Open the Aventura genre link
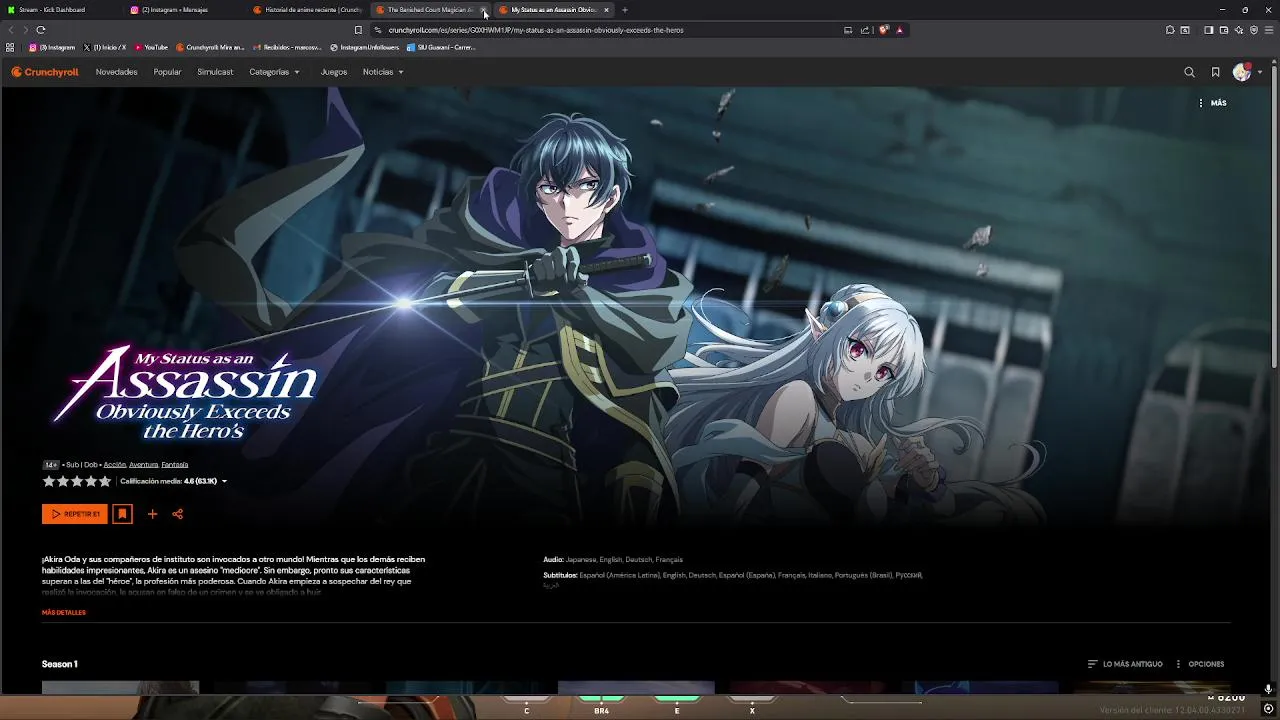 point(143,465)
